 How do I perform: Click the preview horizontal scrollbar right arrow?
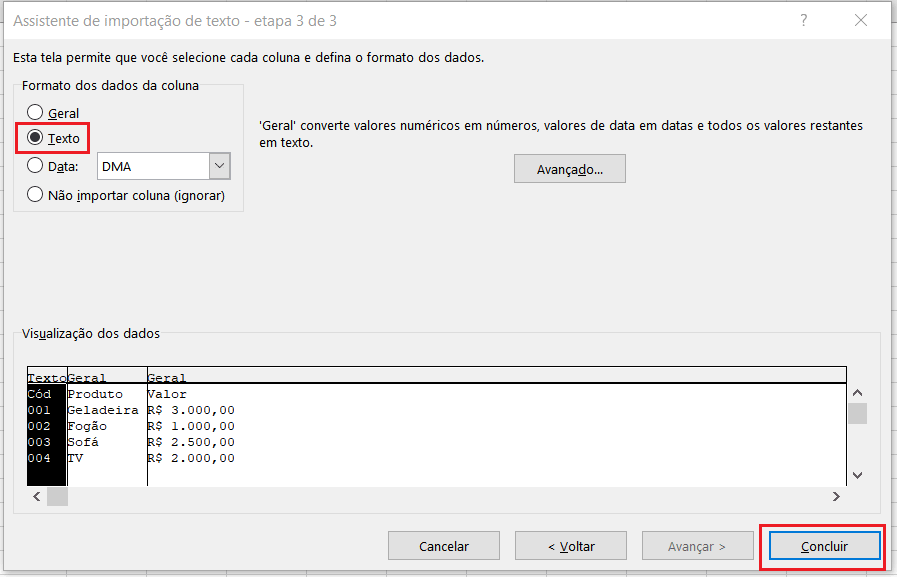pyautogui.click(x=836, y=496)
